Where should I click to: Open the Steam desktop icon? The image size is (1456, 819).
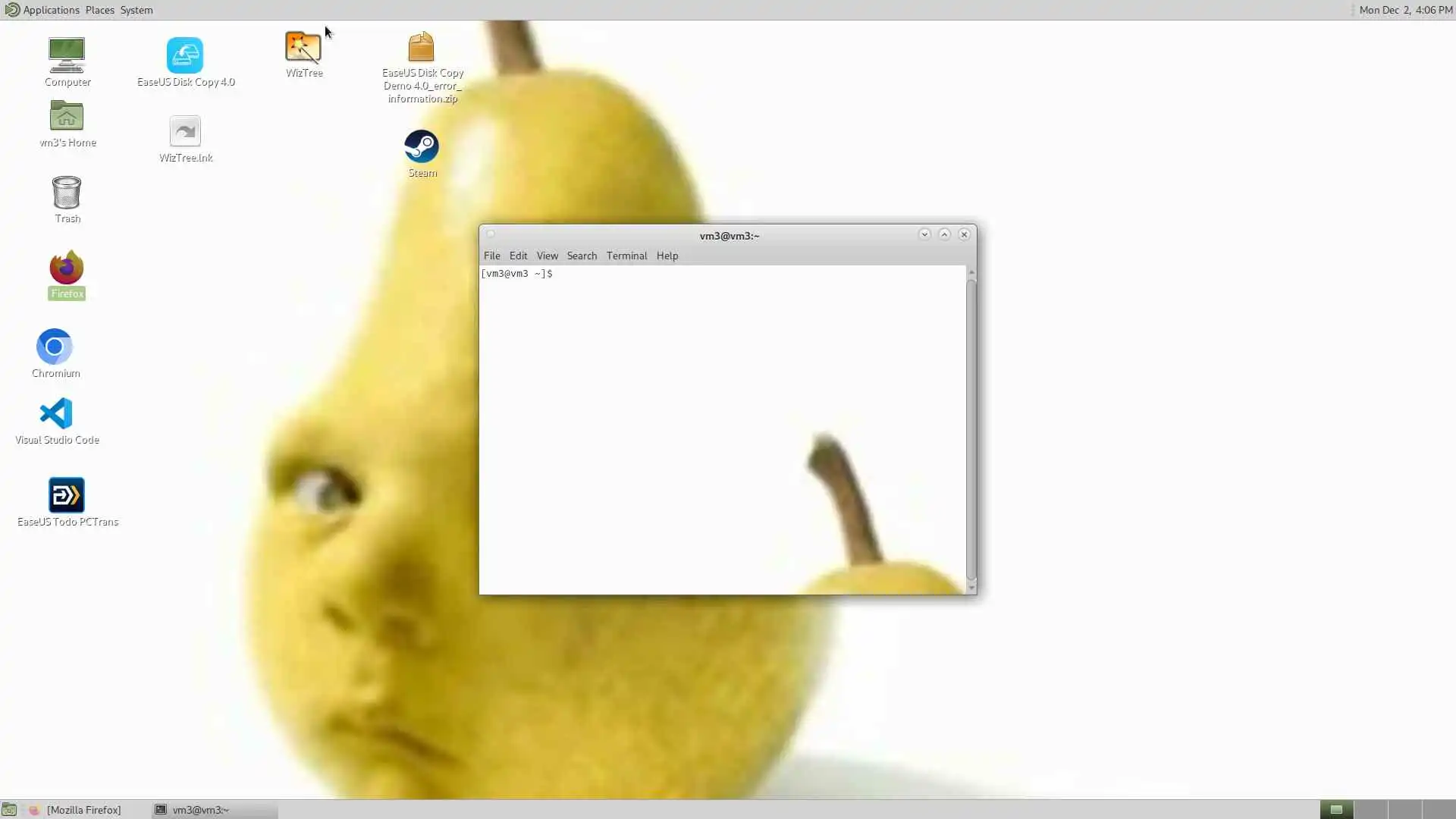click(x=422, y=147)
